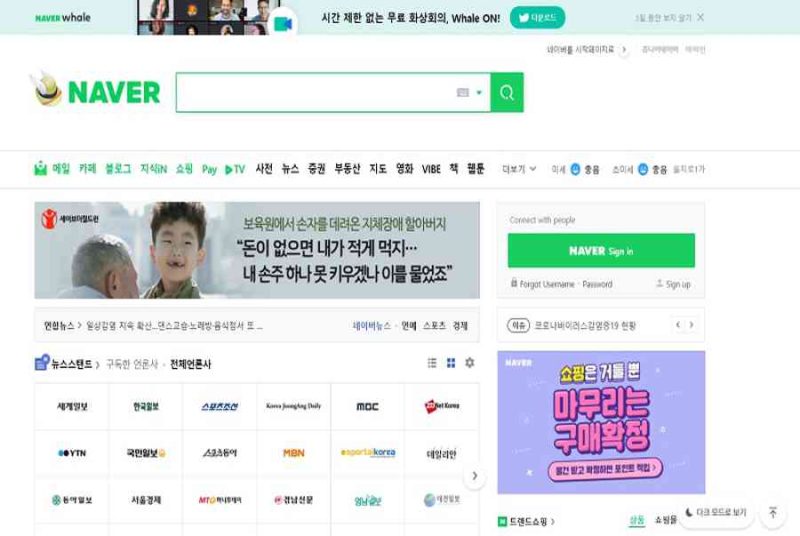Select the 전체언론사 tab in Newsstand
The image size is (800, 536).
click(x=190, y=364)
